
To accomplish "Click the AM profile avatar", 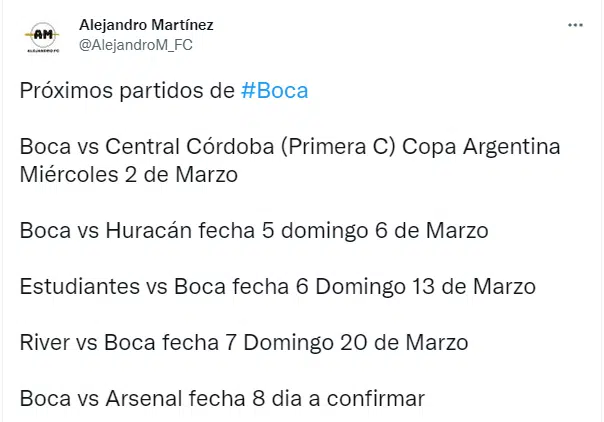I will pyautogui.click(x=42, y=36).
